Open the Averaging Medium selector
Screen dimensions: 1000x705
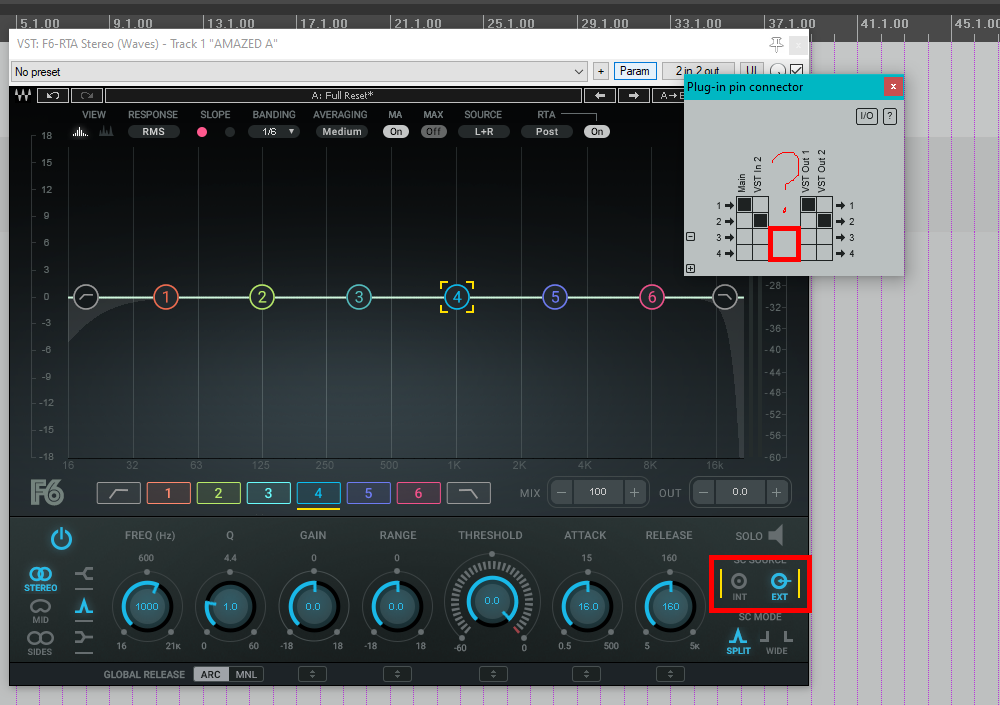(342, 131)
